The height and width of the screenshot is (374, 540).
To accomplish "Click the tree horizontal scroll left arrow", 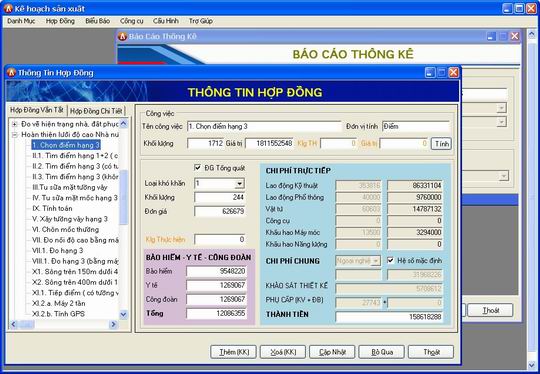I will tap(13, 324).
